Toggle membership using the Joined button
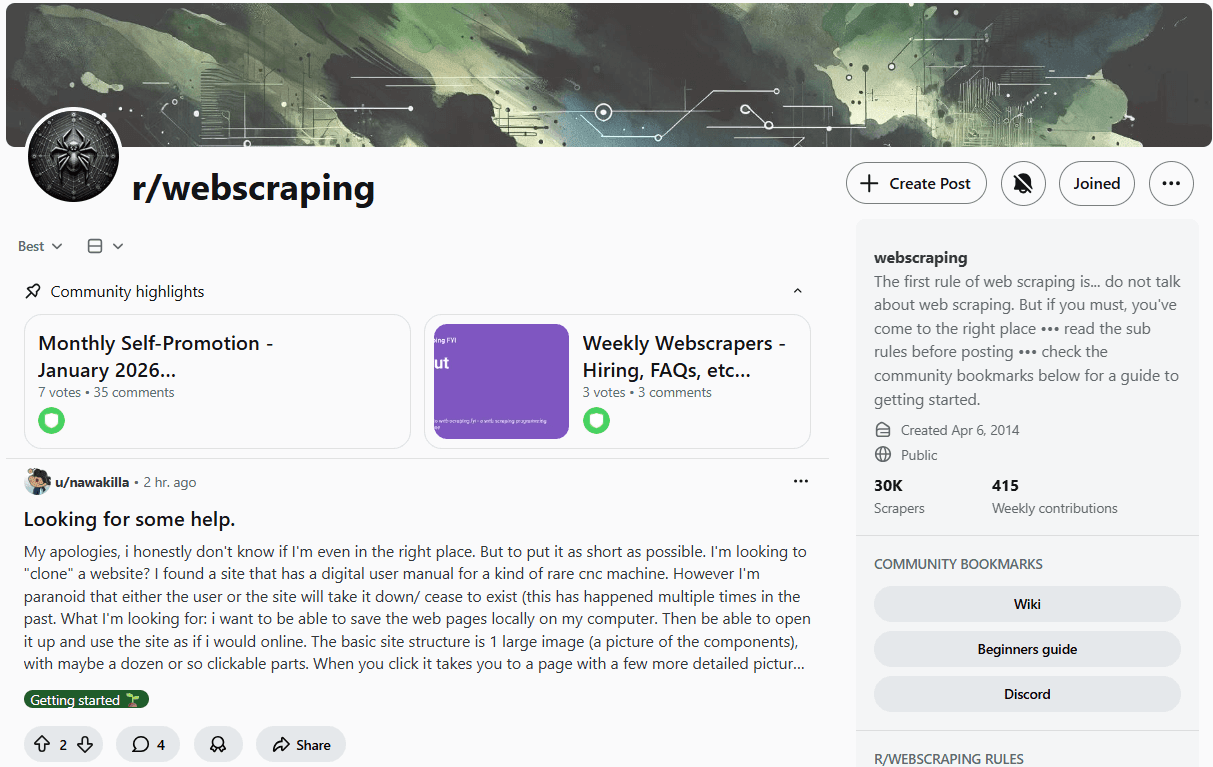The height and width of the screenshot is (767, 1213). click(1097, 183)
